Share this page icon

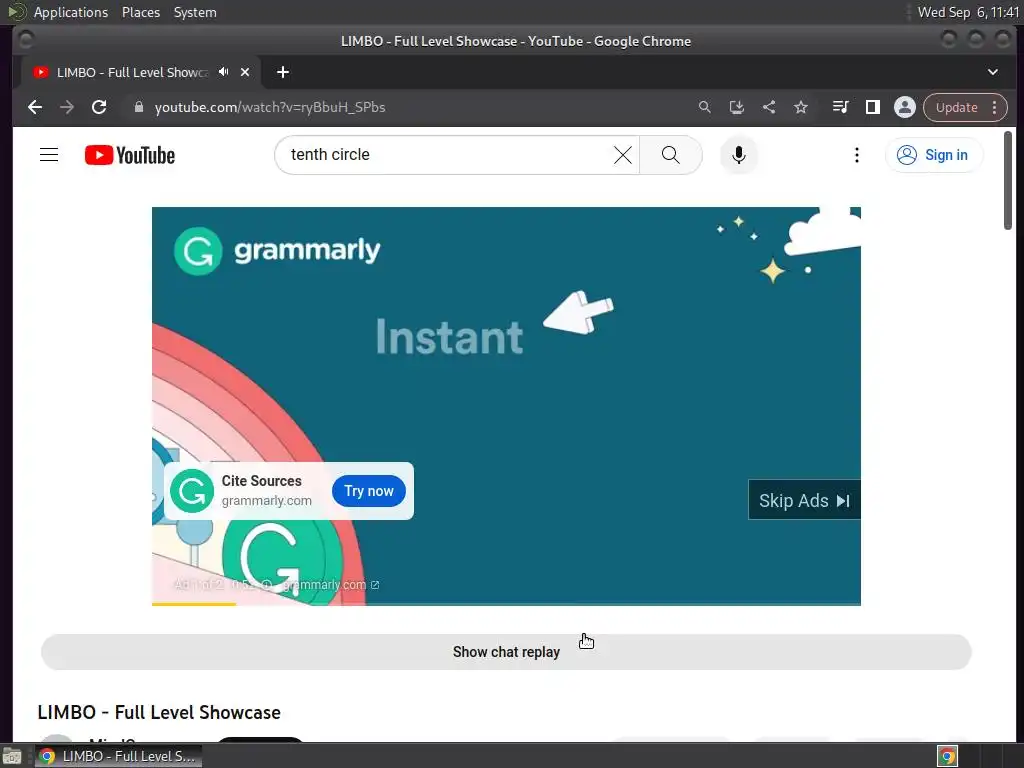pos(769,107)
